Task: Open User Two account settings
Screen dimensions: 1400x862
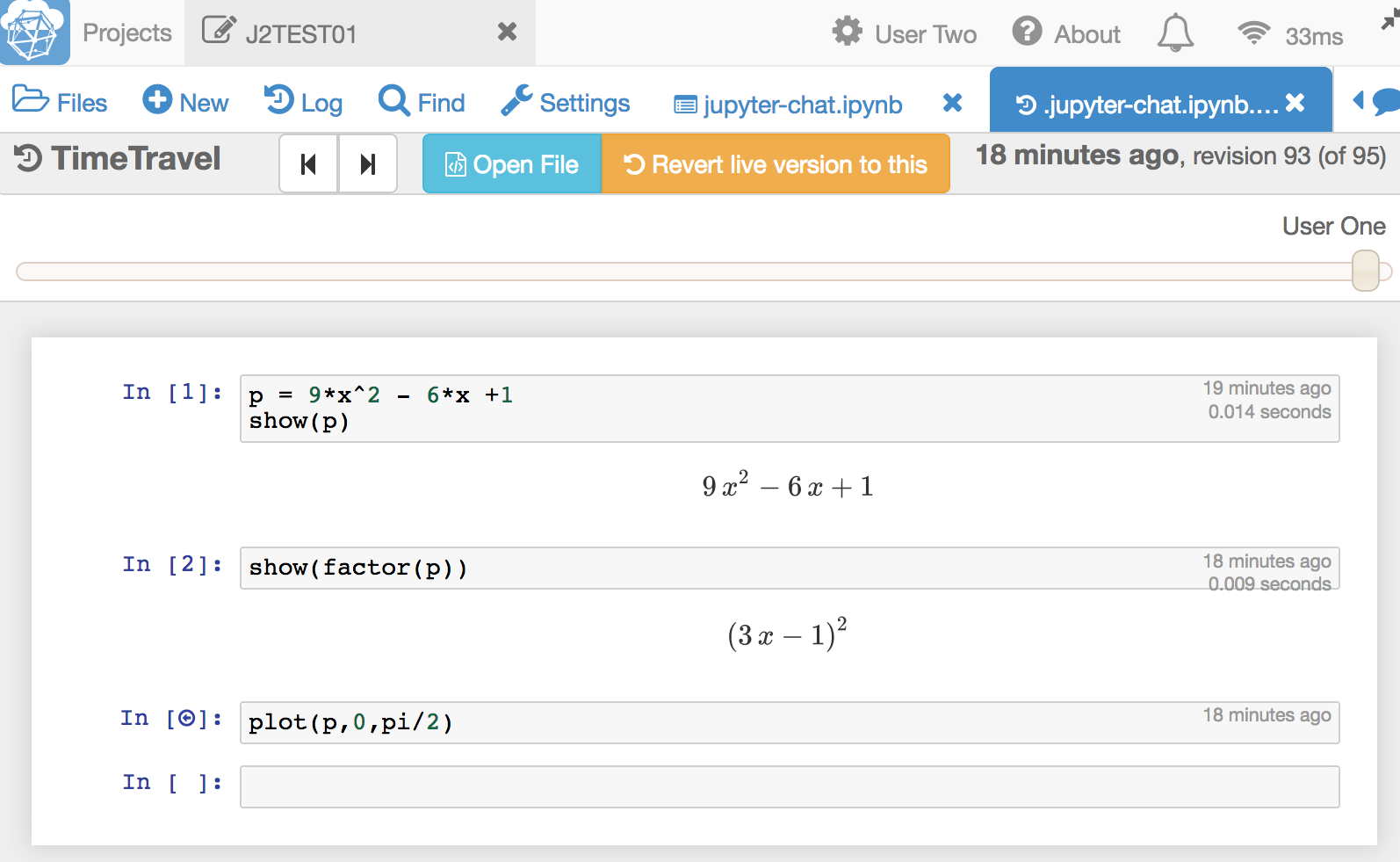Action: pos(905,34)
